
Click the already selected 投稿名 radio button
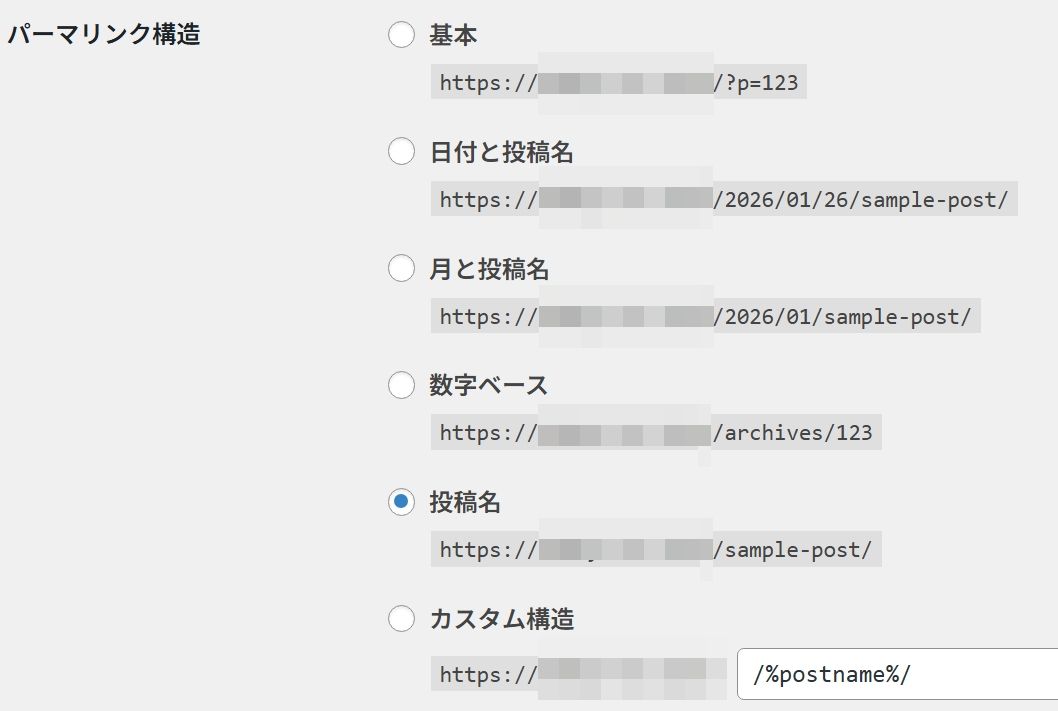(401, 502)
